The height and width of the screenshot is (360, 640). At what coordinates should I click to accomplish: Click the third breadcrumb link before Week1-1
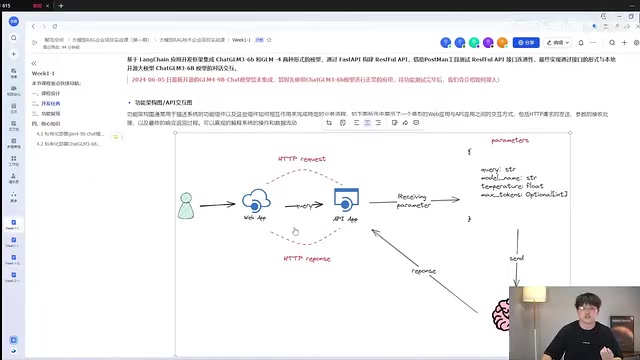[192, 40]
